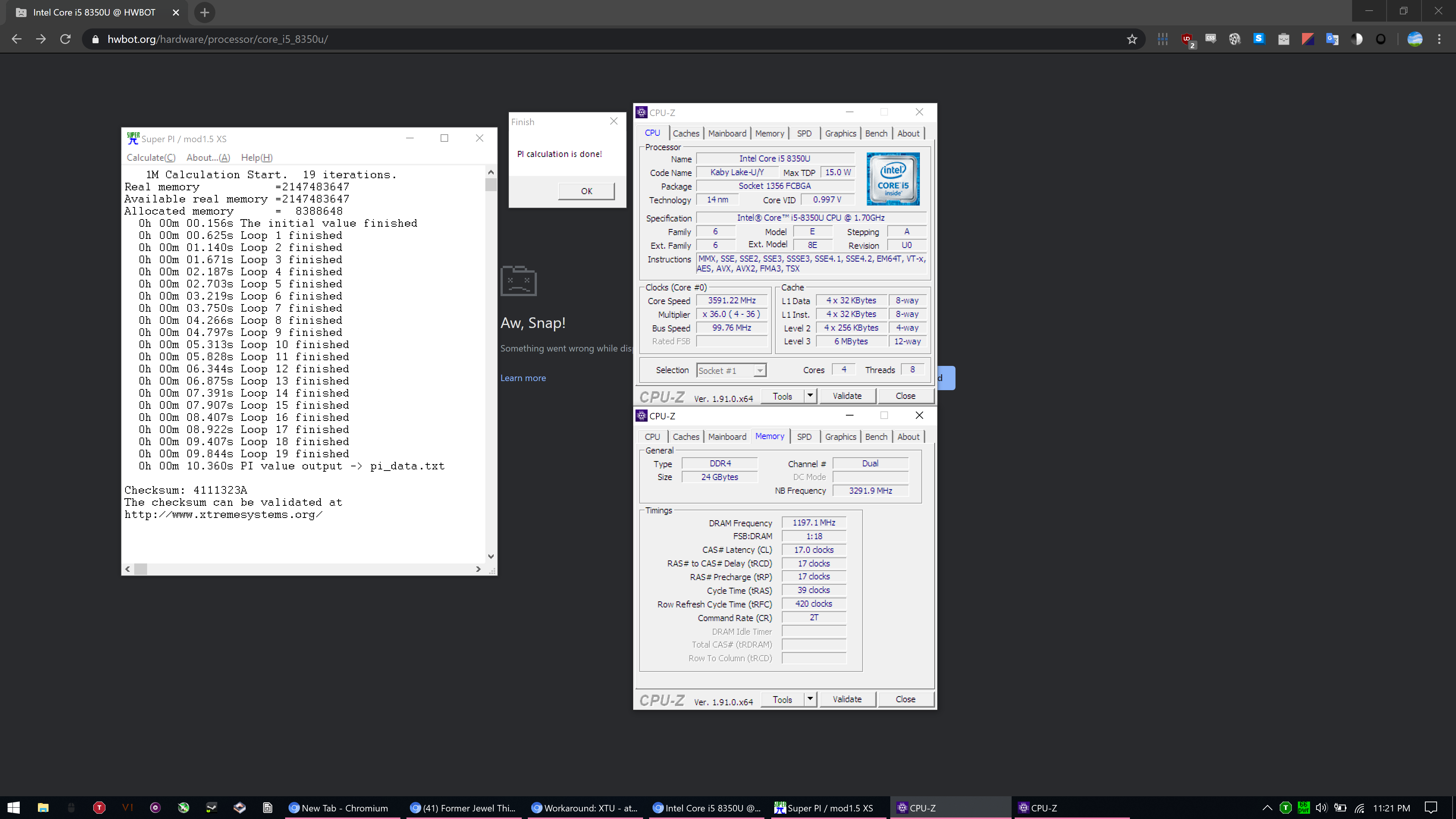The height and width of the screenshot is (819, 1456).
Task: Click the sleeping clipboard extension icon
Action: pyautogui.click(x=1283, y=39)
